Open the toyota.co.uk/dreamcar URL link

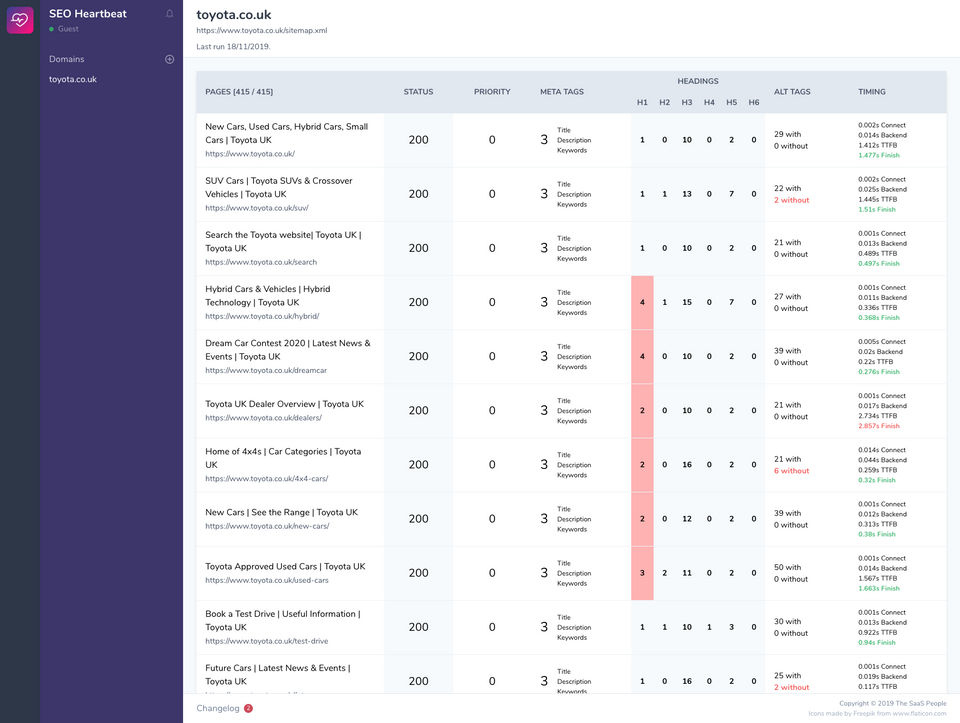click(266, 370)
